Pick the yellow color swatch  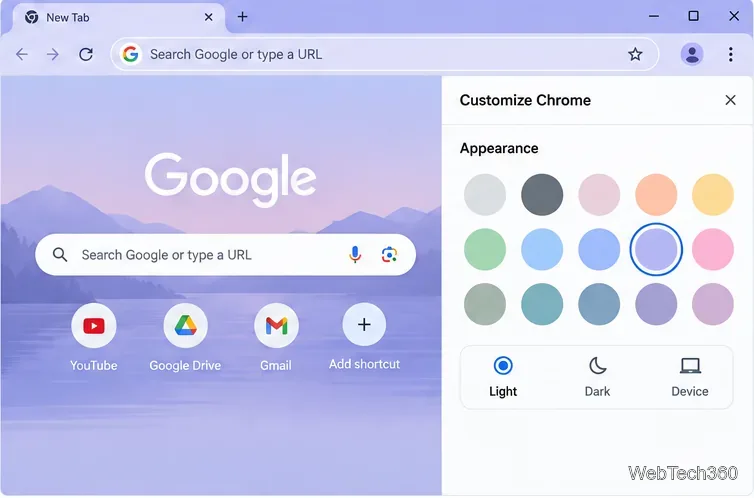tap(713, 195)
